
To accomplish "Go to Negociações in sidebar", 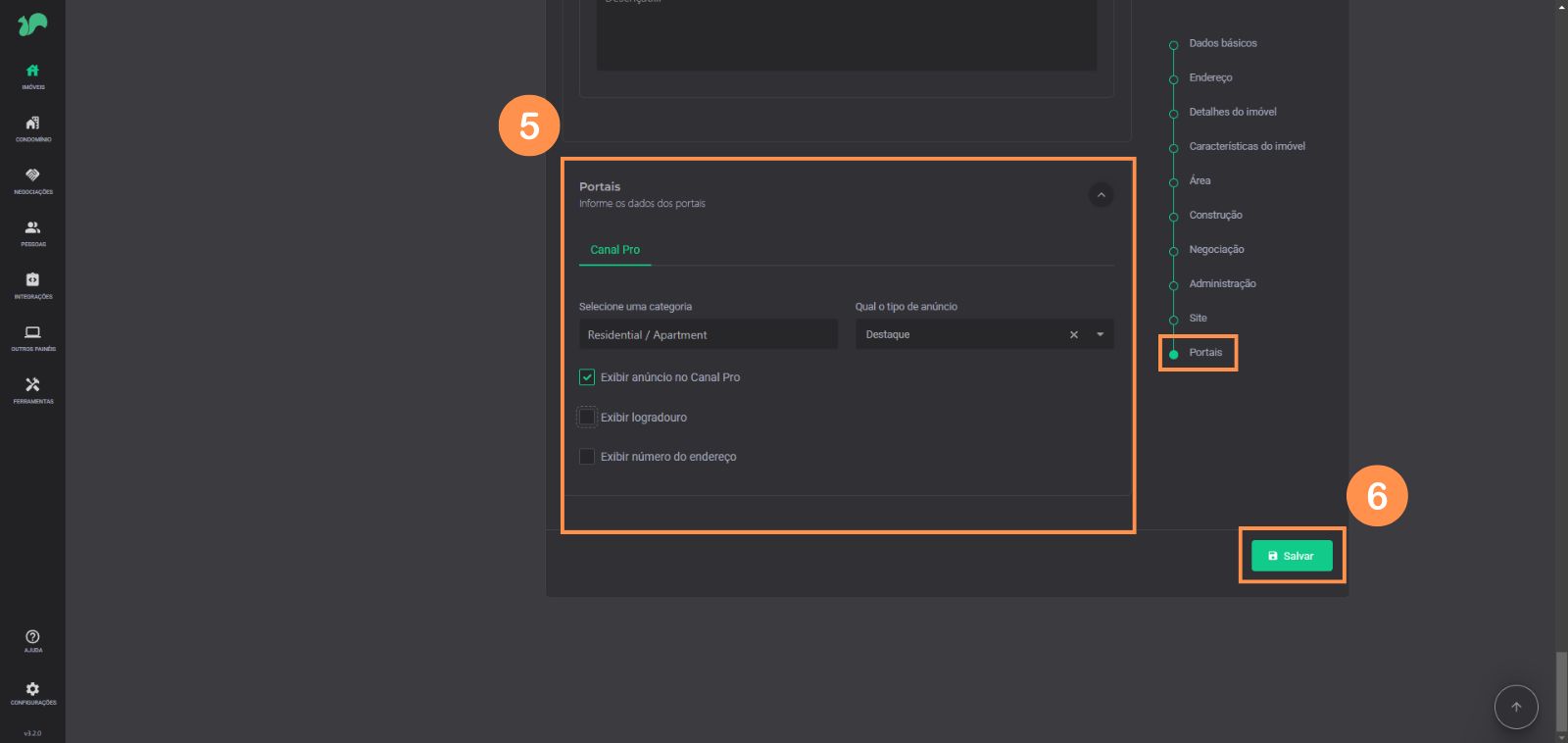I will (x=32, y=179).
